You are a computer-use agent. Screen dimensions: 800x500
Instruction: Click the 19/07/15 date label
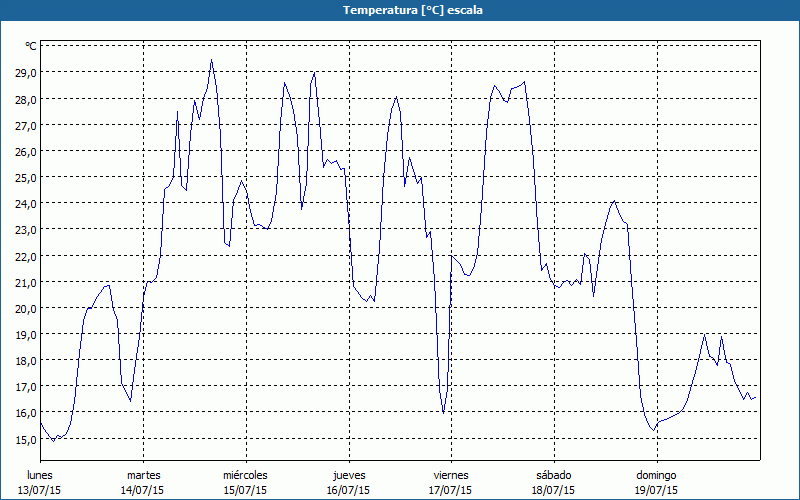point(656,490)
